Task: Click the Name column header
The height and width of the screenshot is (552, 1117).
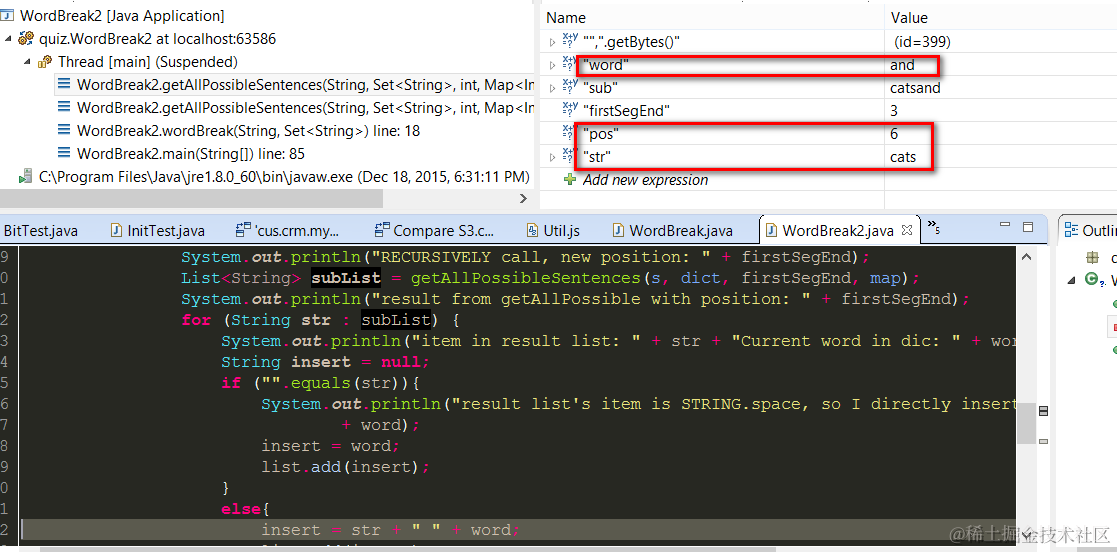Action: 566,18
